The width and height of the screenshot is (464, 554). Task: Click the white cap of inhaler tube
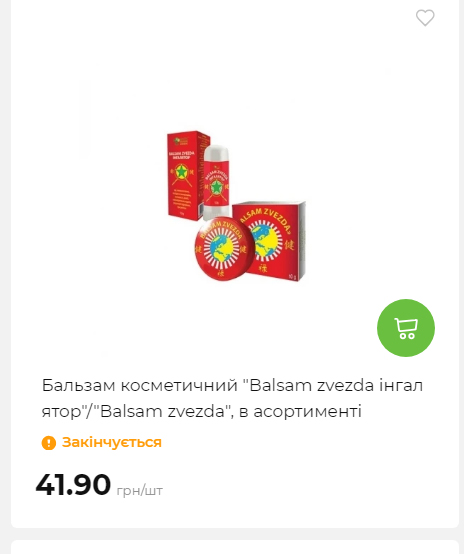[216, 156]
